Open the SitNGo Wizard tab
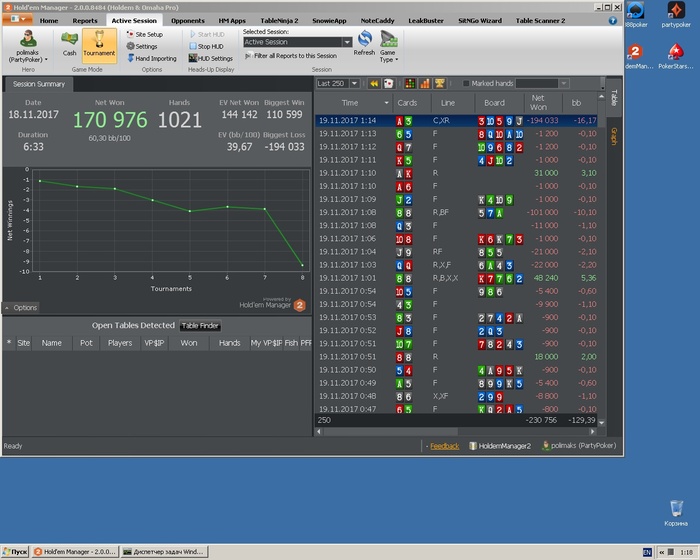This screenshot has height=560, width=700. 480,21
